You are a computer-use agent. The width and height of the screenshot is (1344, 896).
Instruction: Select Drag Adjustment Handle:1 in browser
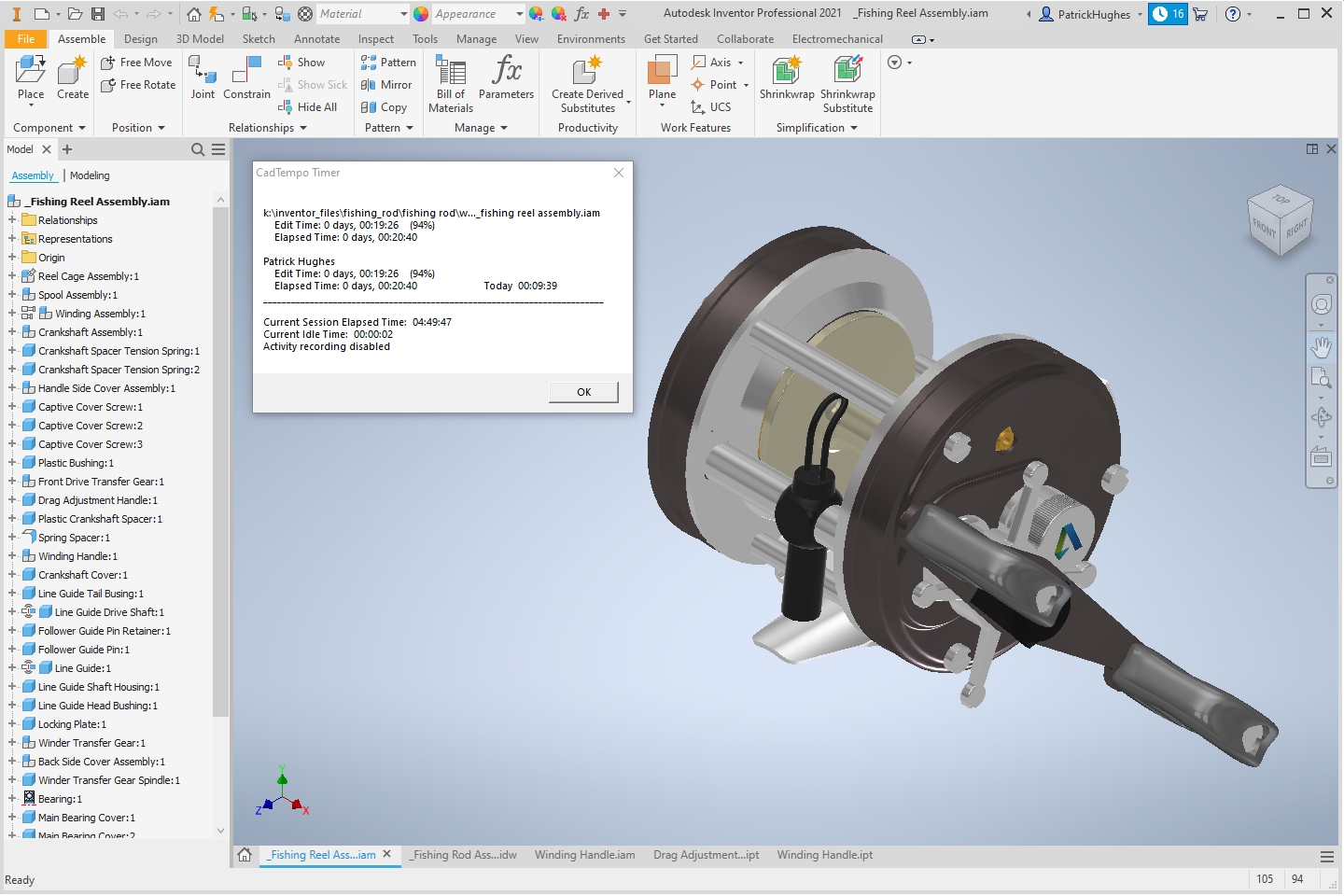tap(98, 500)
